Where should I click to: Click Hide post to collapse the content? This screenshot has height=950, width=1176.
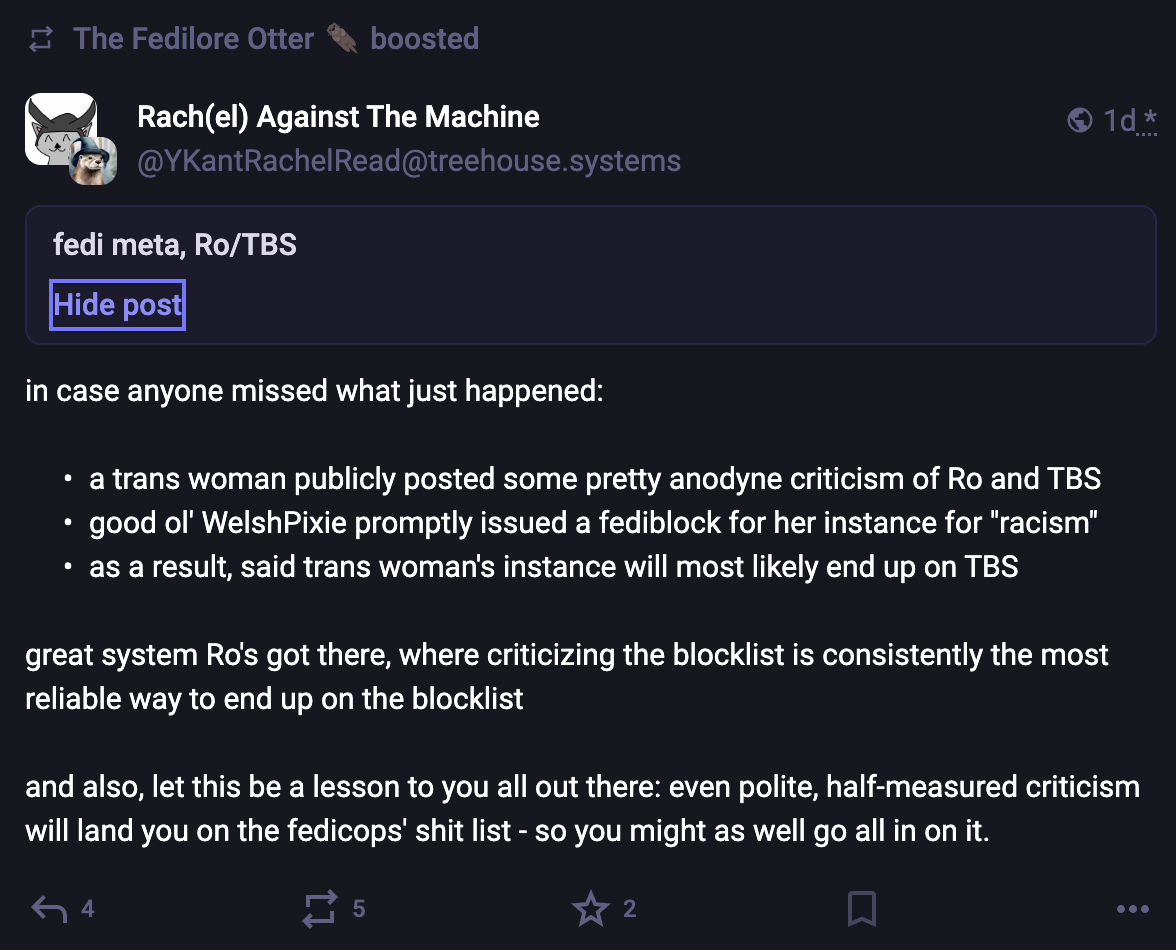(x=118, y=305)
